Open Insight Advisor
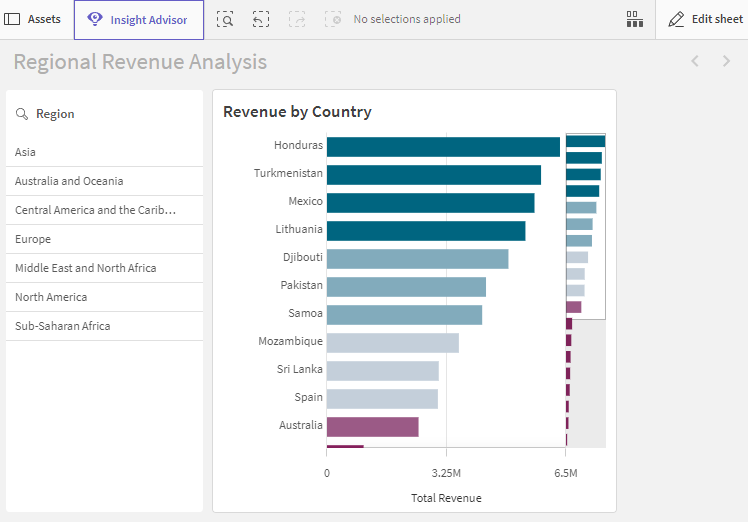The image size is (748, 522). point(139,20)
